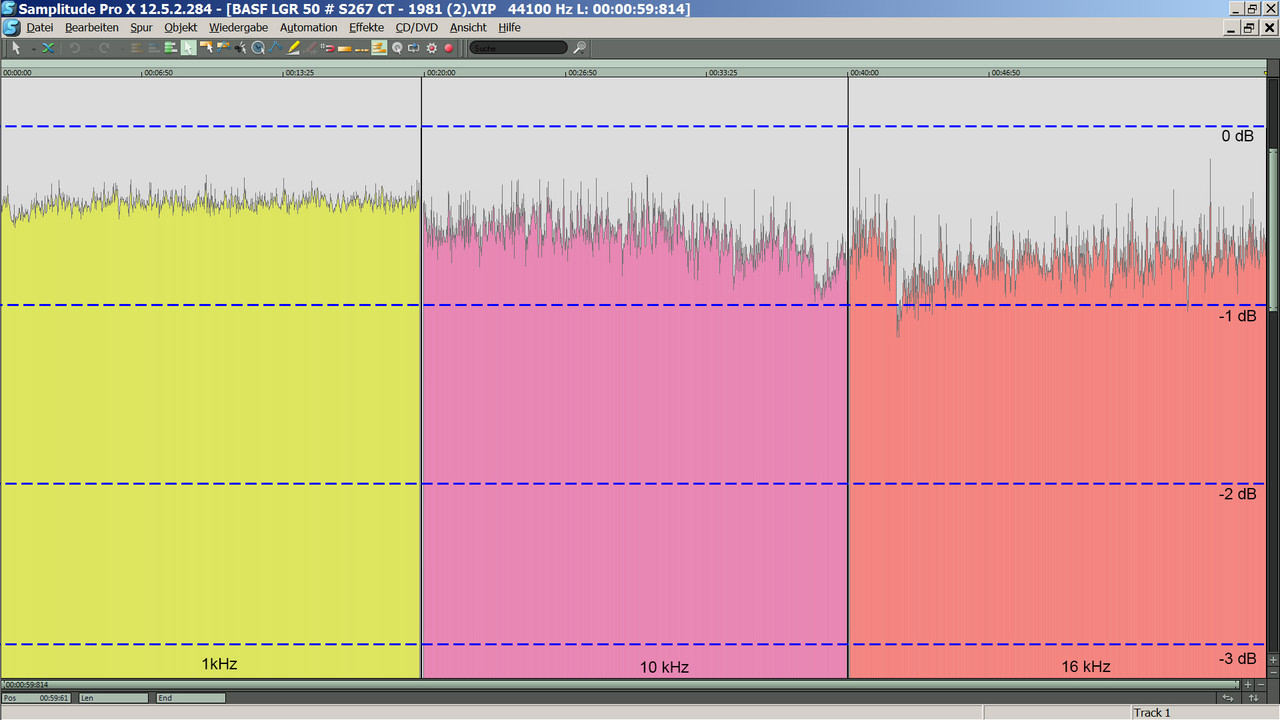1280x720 pixels.
Task: Click the search magnifier button
Action: pyautogui.click(x=580, y=47)
